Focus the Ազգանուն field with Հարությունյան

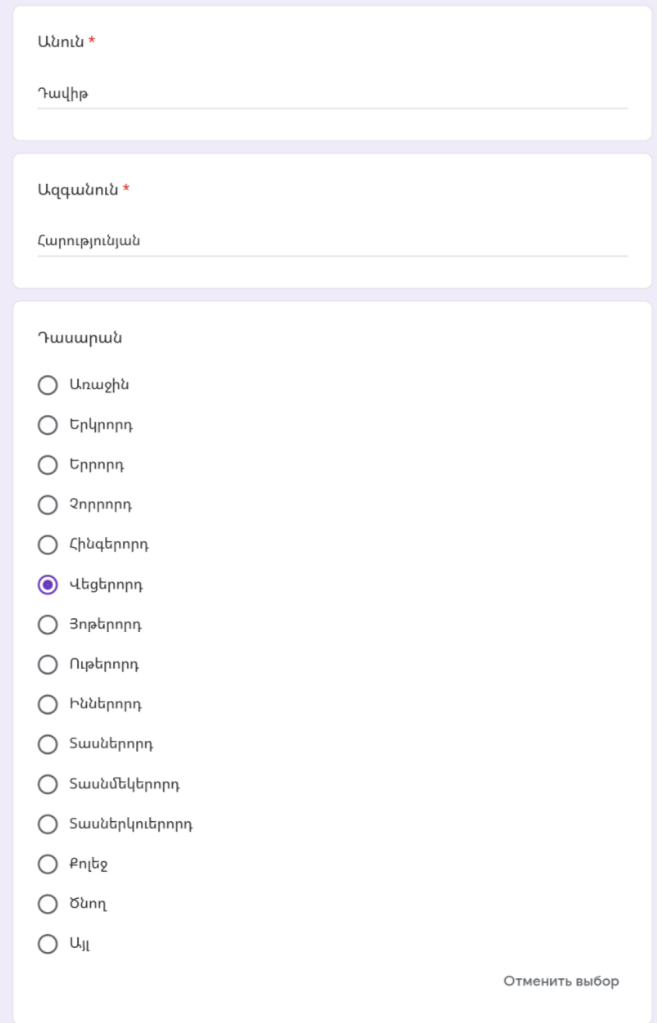coord(332,241)
